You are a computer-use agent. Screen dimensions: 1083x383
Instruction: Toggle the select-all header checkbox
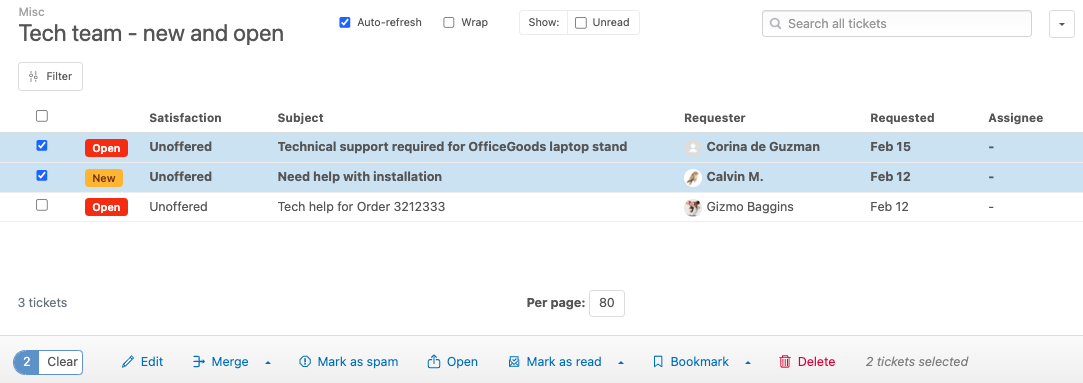41,116
